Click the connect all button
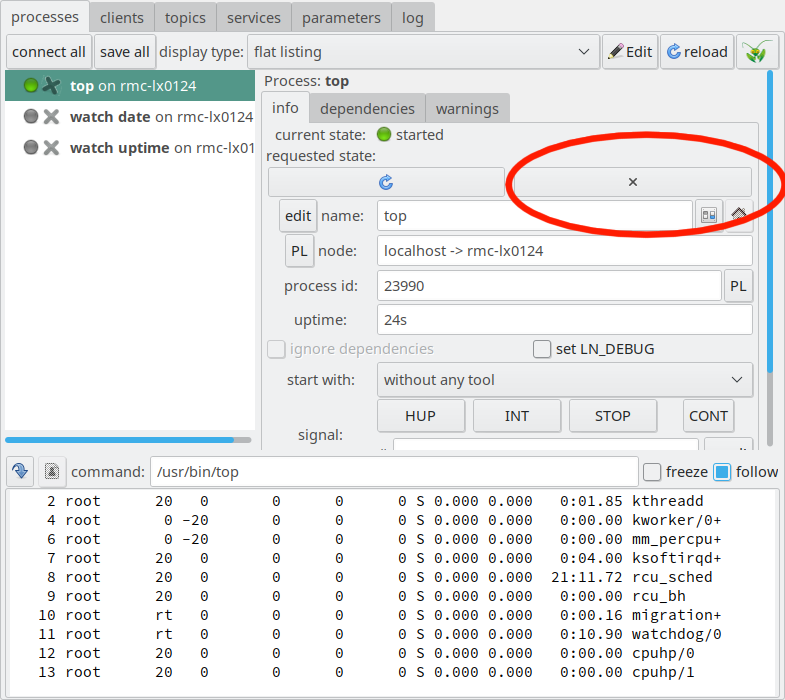Image resolution: width=785 pixels, height=700 pixels. pyautogui.click(x=49, y=52)
